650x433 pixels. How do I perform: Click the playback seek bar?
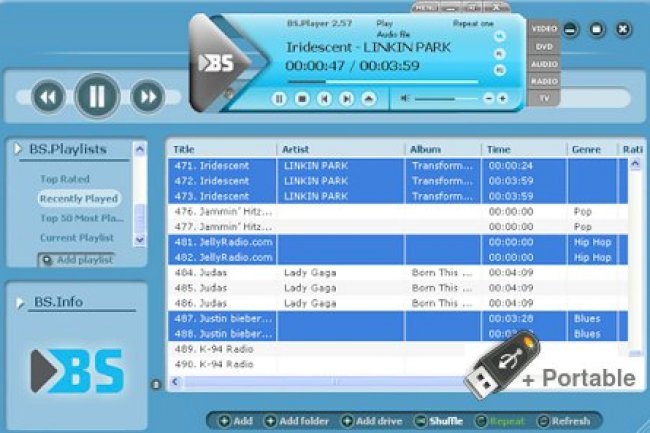[x=383, y=82]
